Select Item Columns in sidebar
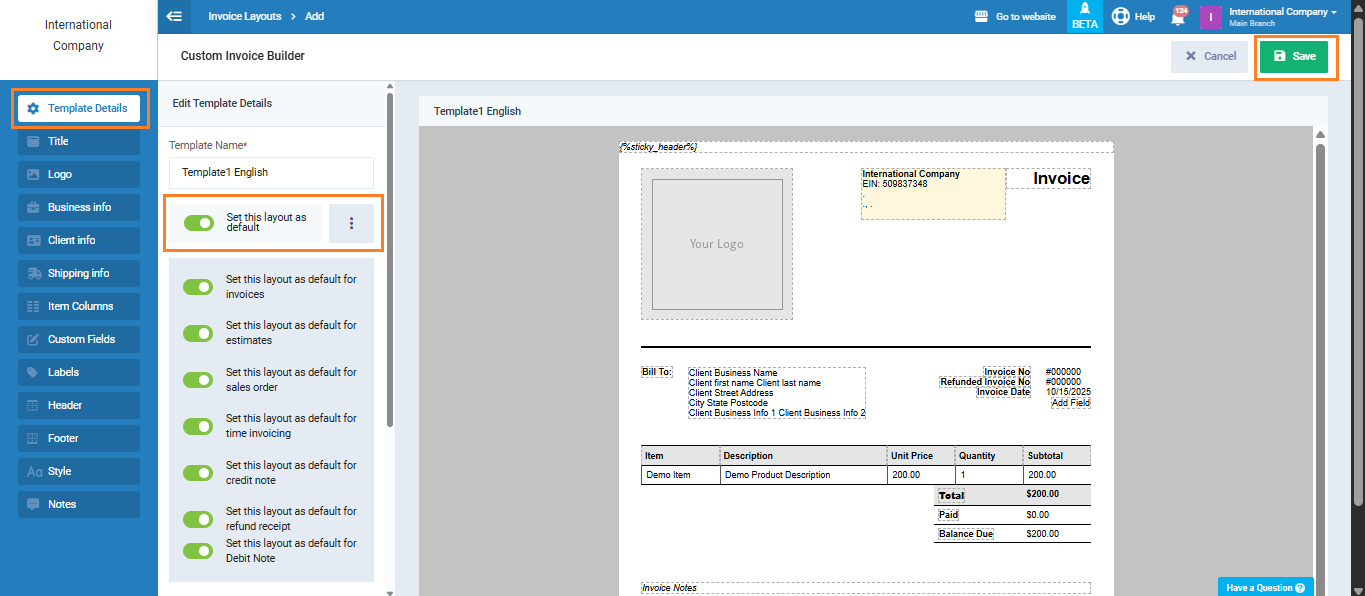The image size is (1365, 596). coord(78,306)
